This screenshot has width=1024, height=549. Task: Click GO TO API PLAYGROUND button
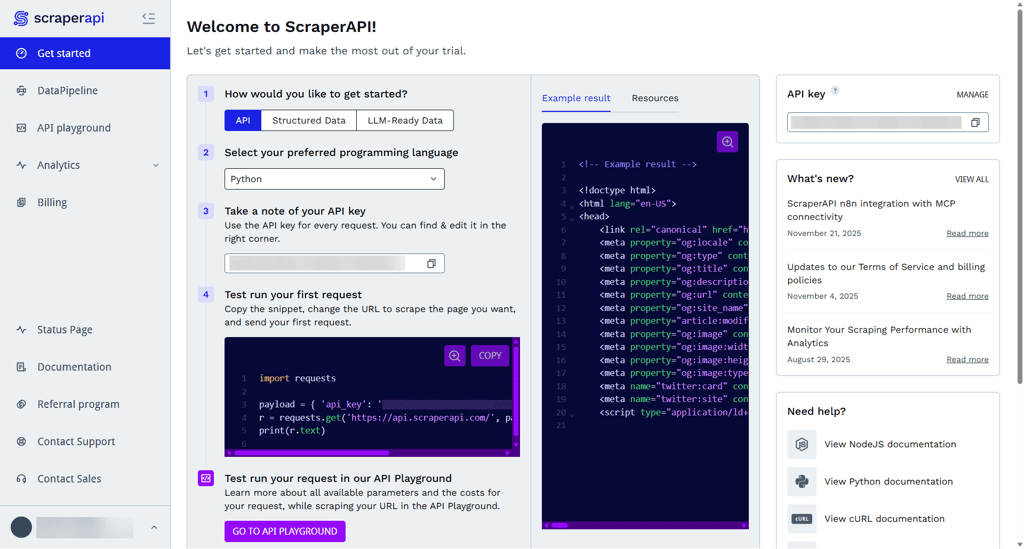285,531
